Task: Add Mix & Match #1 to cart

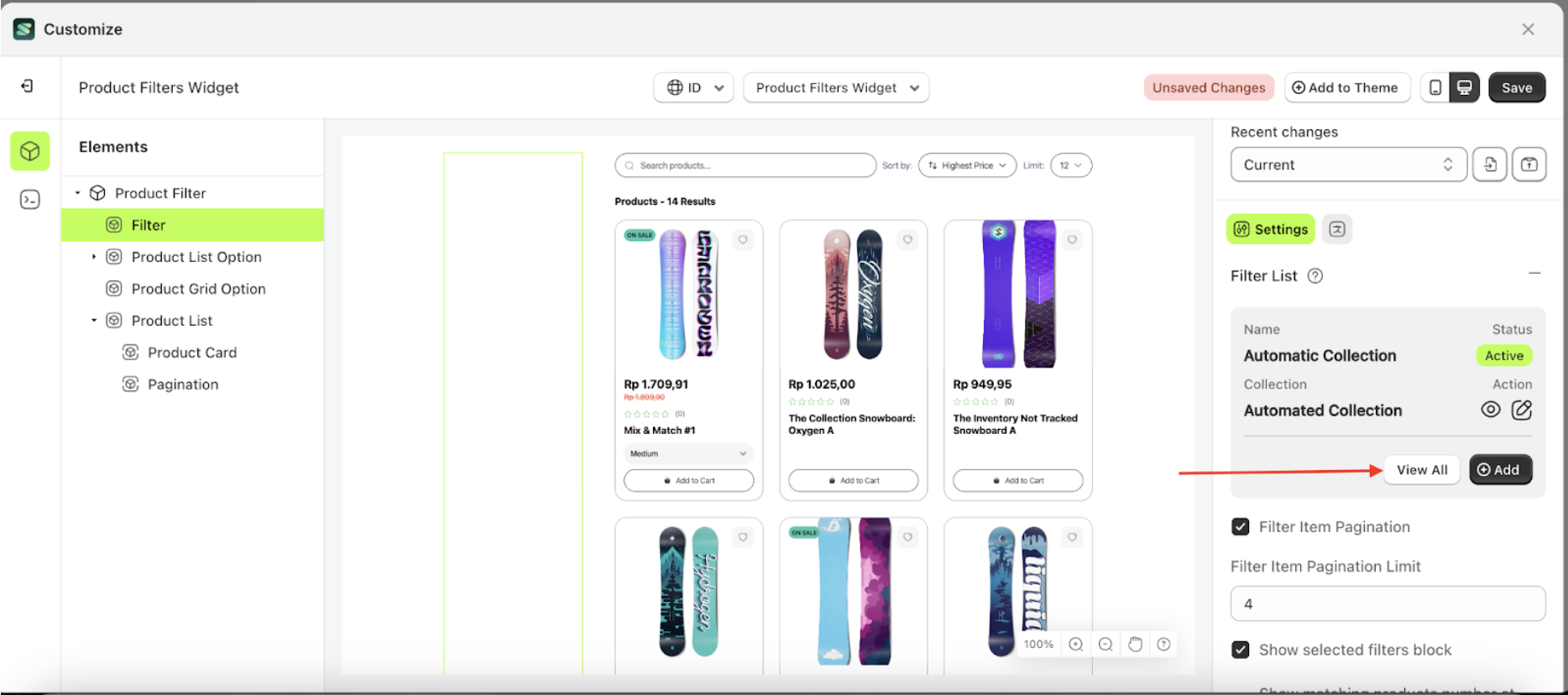Action: pyautogui.click(x=688, y=481)
